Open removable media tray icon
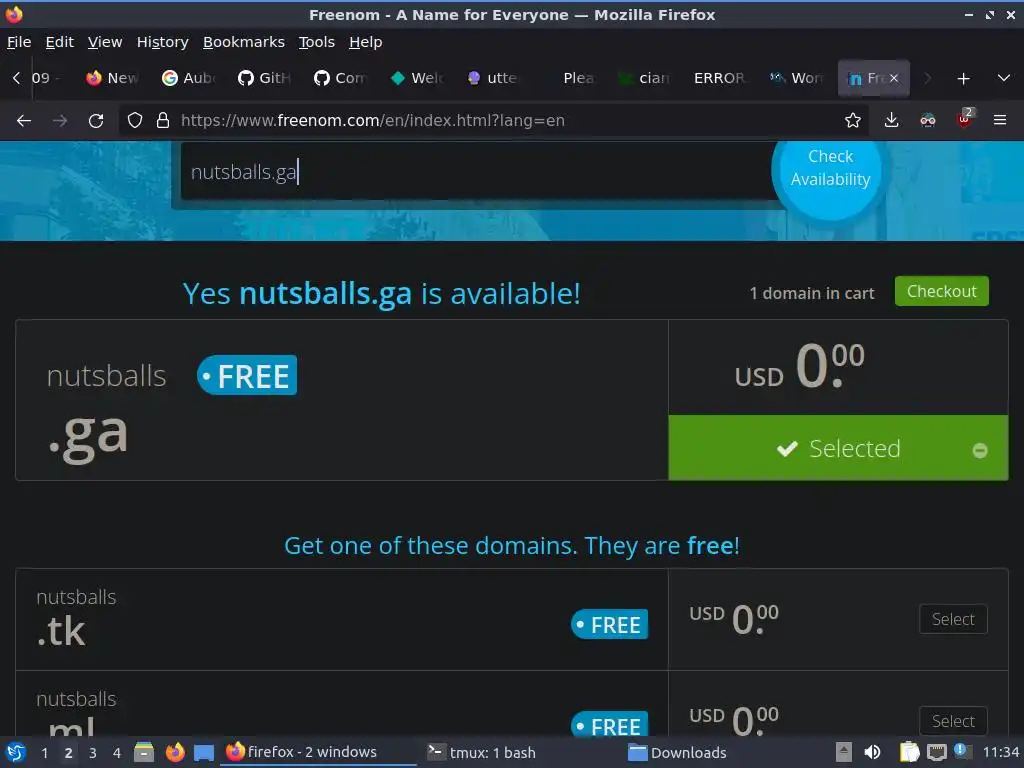 coord(844,752)
